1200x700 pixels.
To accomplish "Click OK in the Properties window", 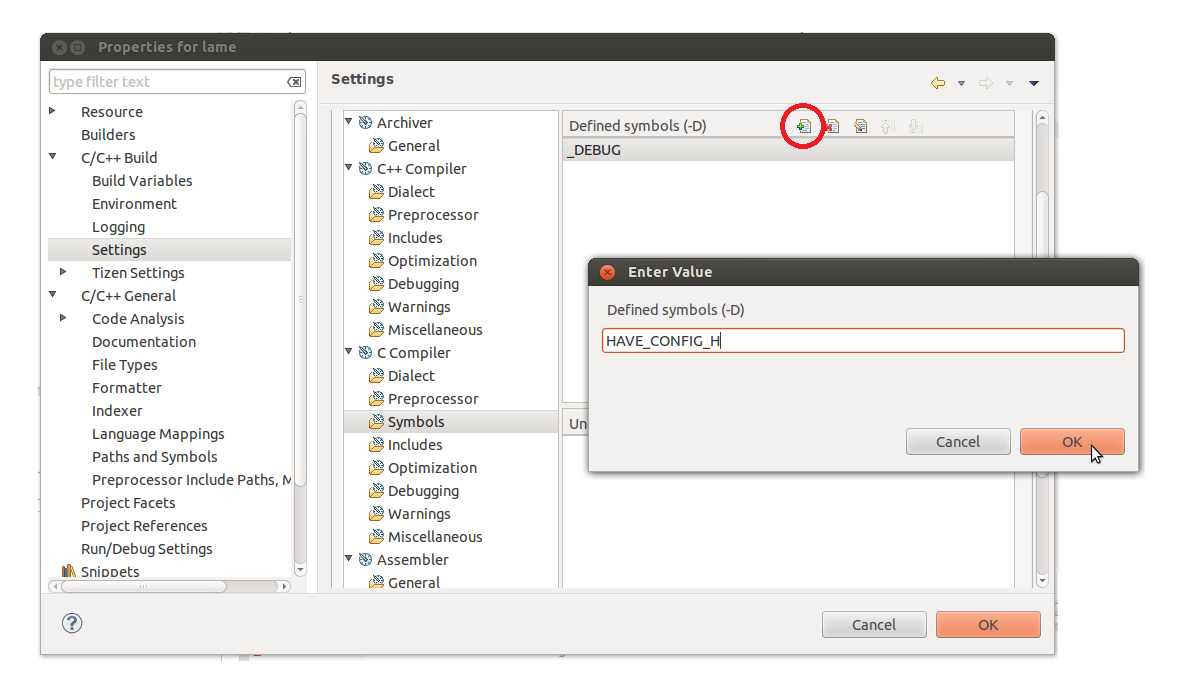I will coord(987,625).
